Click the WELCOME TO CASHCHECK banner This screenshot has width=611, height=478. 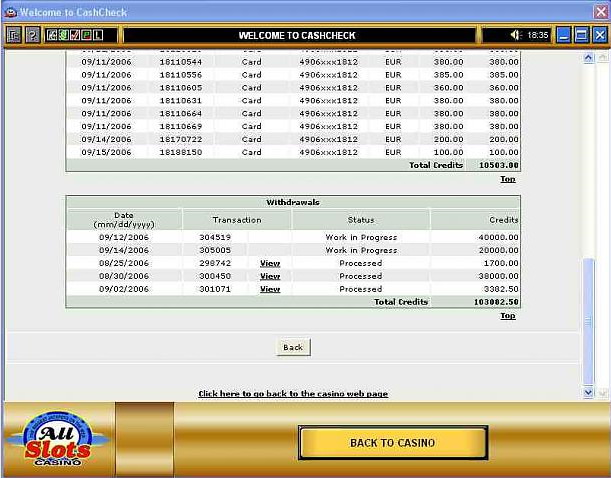tap(297, 35)
